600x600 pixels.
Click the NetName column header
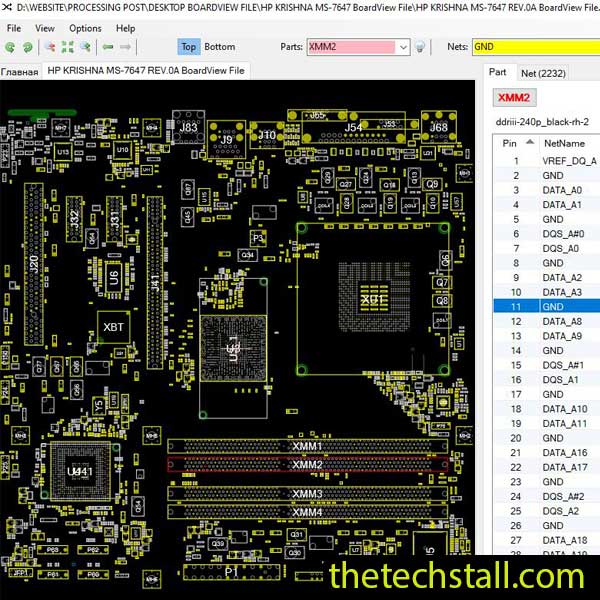562,143
